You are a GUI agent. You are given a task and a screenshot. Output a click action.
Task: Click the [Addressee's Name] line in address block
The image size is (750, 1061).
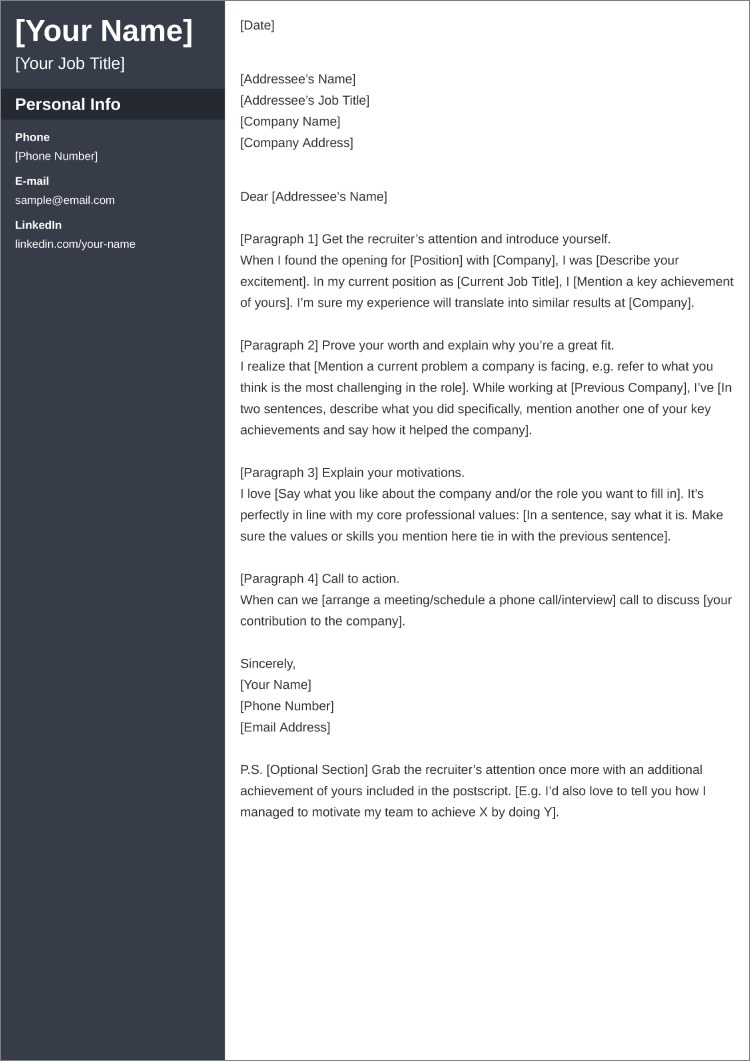click(298, 79)
